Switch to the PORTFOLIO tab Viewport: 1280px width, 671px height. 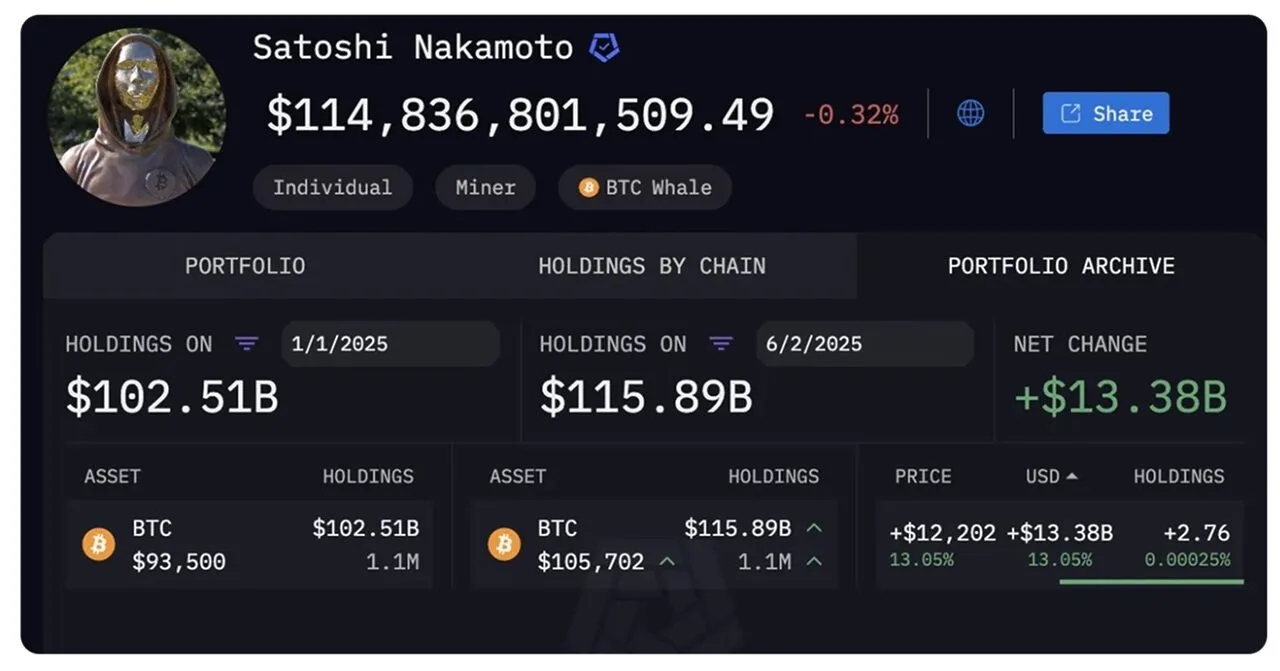(x=244, y=266)
